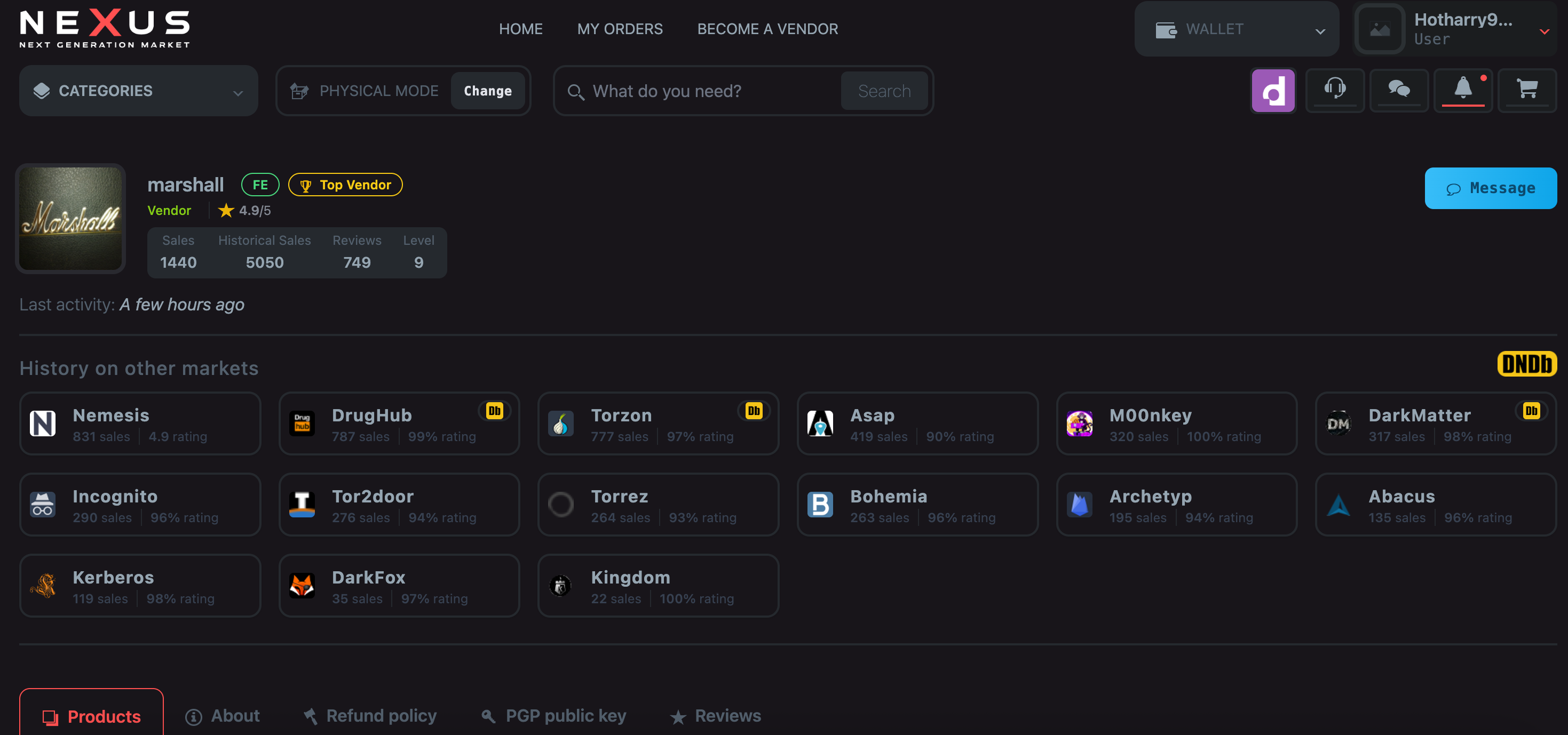The width and height of the screenshot is (1568, 735).
Task: Click the Search button
Action: [x=884, y=91]
